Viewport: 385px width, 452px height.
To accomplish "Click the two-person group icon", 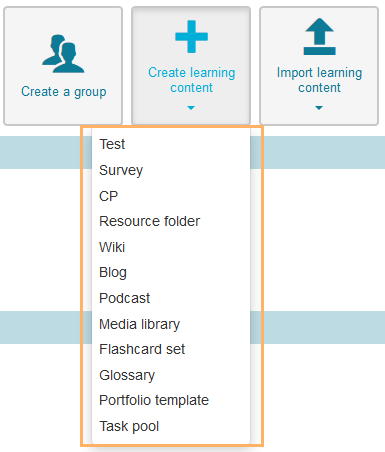I will [x=63, y=54].
